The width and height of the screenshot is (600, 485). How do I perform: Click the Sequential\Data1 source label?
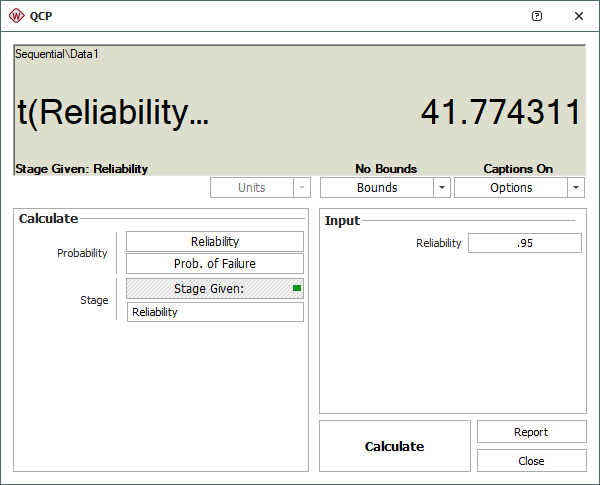pos(57,53)
